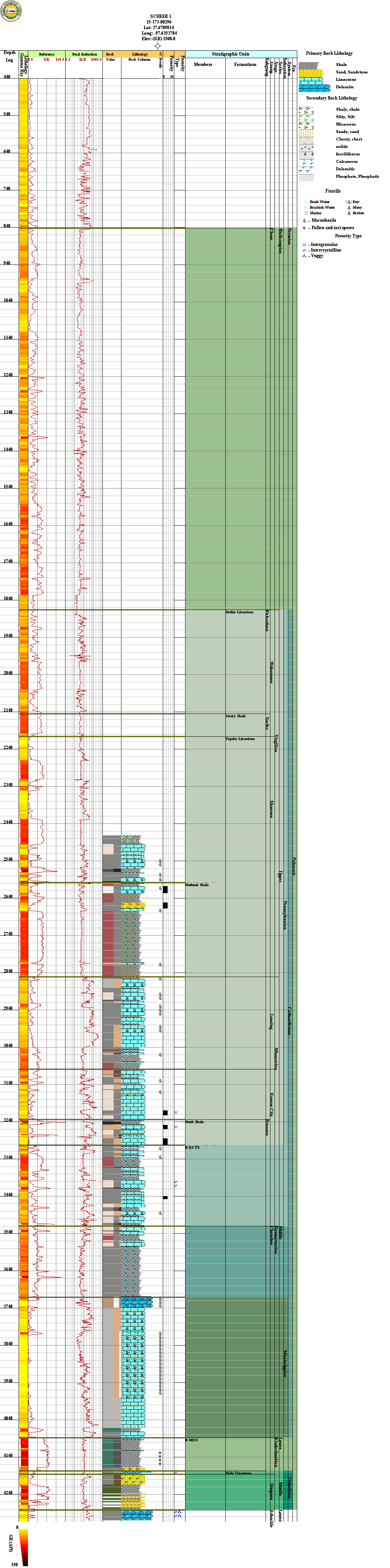Screen dimensions: 390x1568
Task: Click the Broken fossils symbol
Action: click(349, 213)
